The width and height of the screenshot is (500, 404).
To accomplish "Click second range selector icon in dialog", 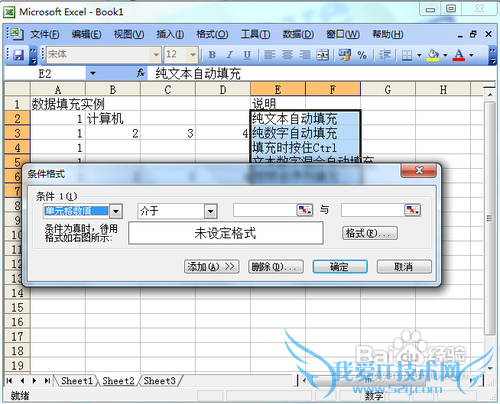I will pyautogui.click(x=413, y=210).
